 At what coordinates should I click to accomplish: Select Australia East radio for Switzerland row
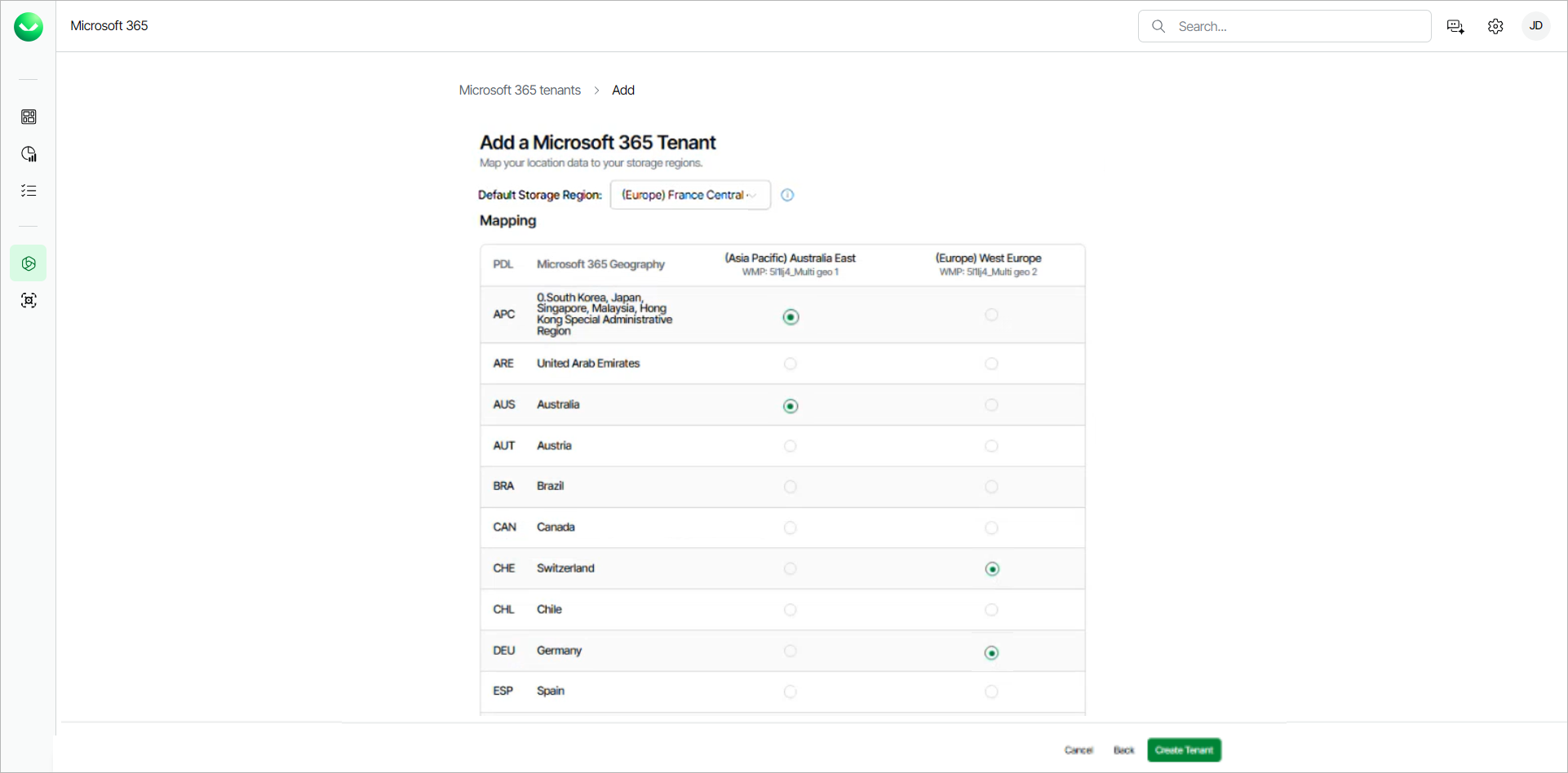click(x=791, y=568)
